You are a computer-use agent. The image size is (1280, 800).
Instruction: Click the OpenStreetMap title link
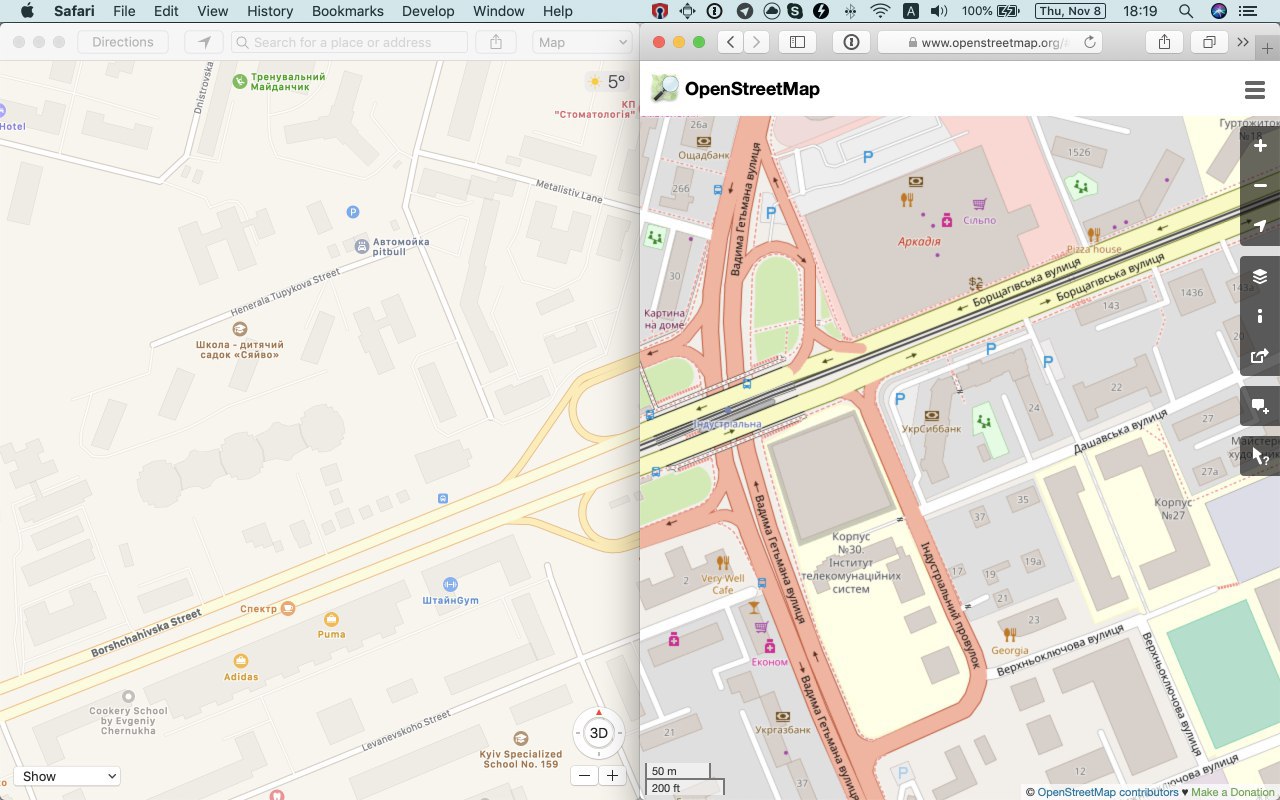(752, 89)
